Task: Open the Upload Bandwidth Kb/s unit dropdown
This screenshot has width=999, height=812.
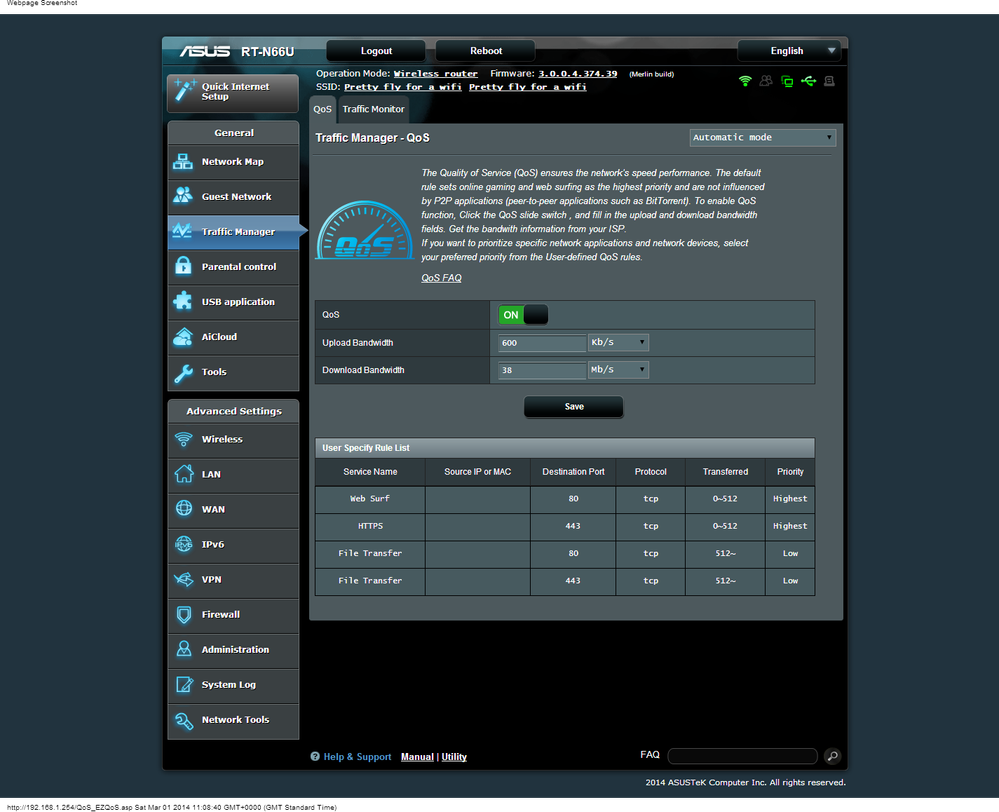Action: 618,342
